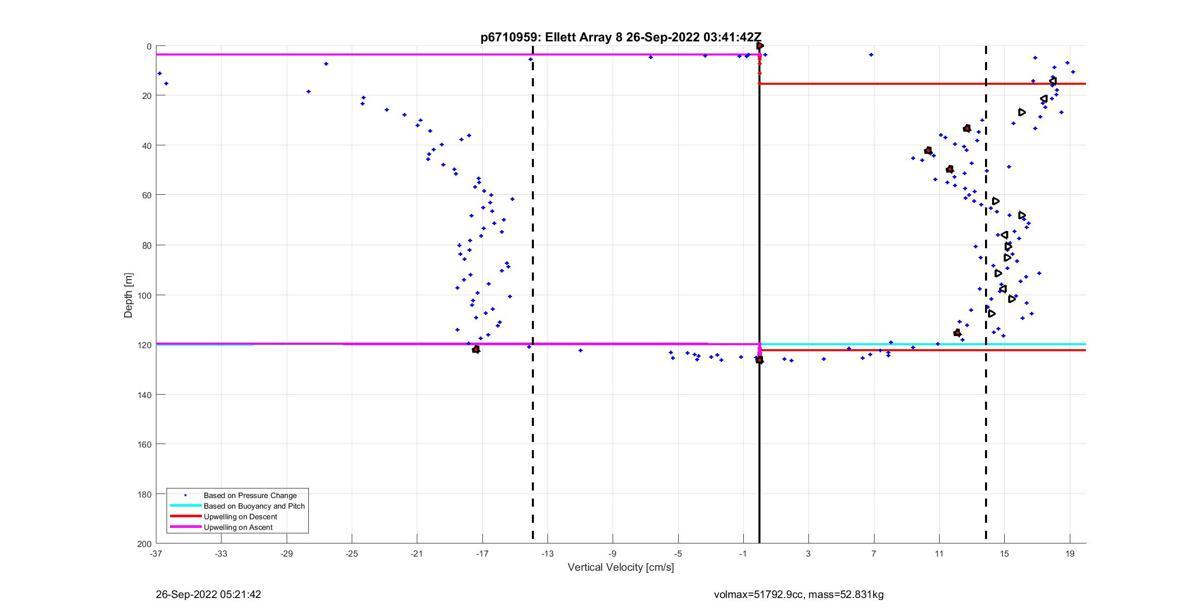The width and height of the screenshot is (1200, 611).
Task: Click the blue dot marker in the legend
Action: pyautogui.click(x=185, y=495)
